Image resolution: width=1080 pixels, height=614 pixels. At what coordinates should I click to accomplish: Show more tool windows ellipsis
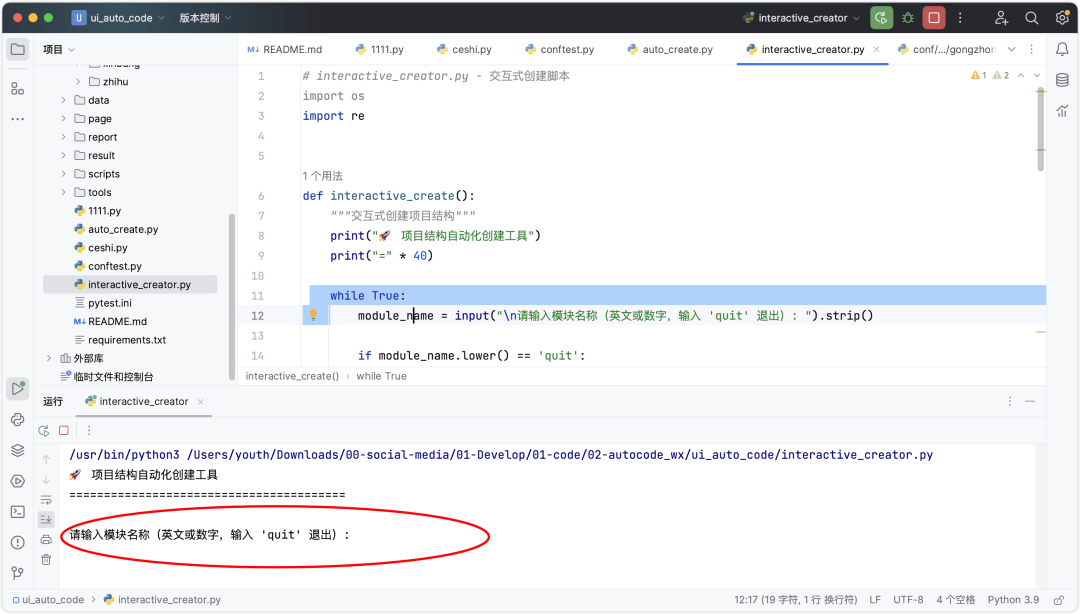17,119
